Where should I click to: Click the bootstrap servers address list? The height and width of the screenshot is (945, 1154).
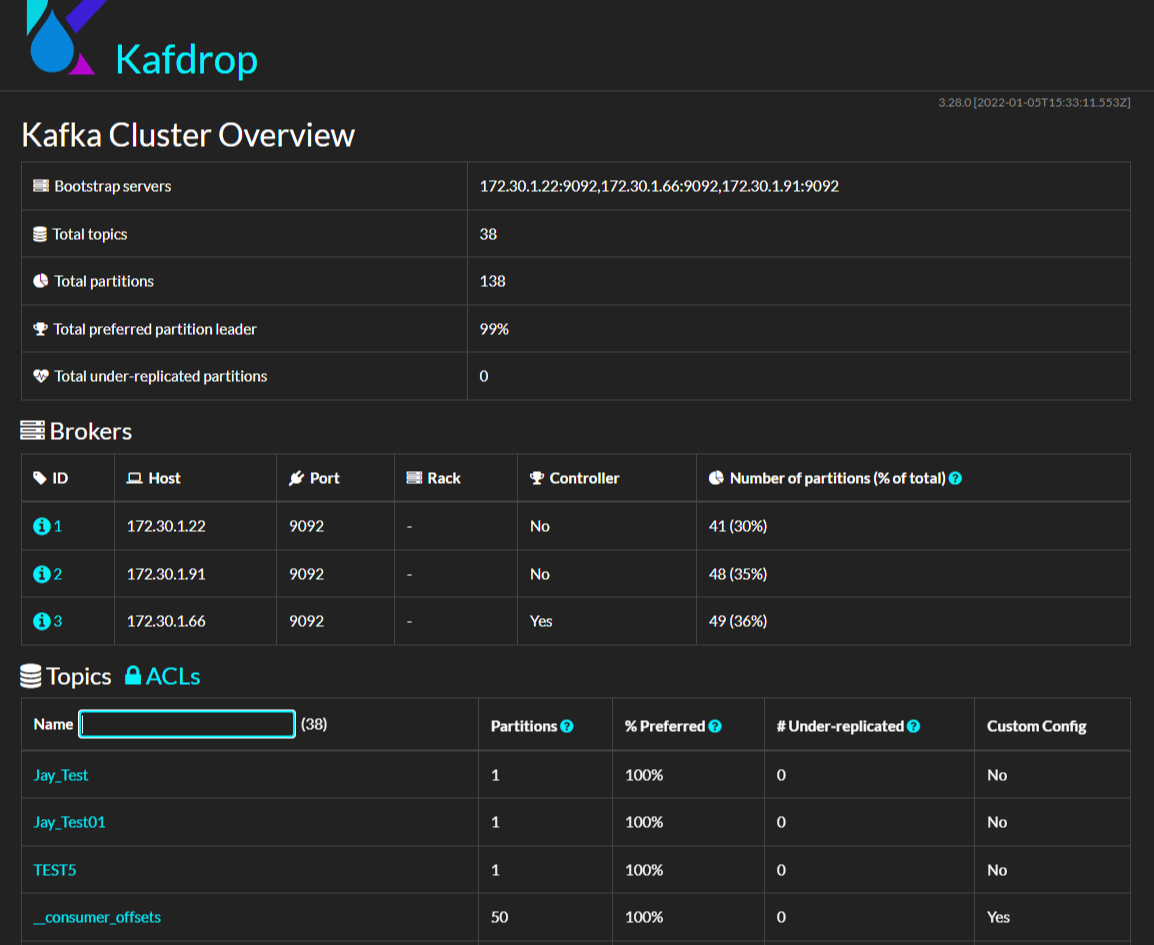(659, 186)
